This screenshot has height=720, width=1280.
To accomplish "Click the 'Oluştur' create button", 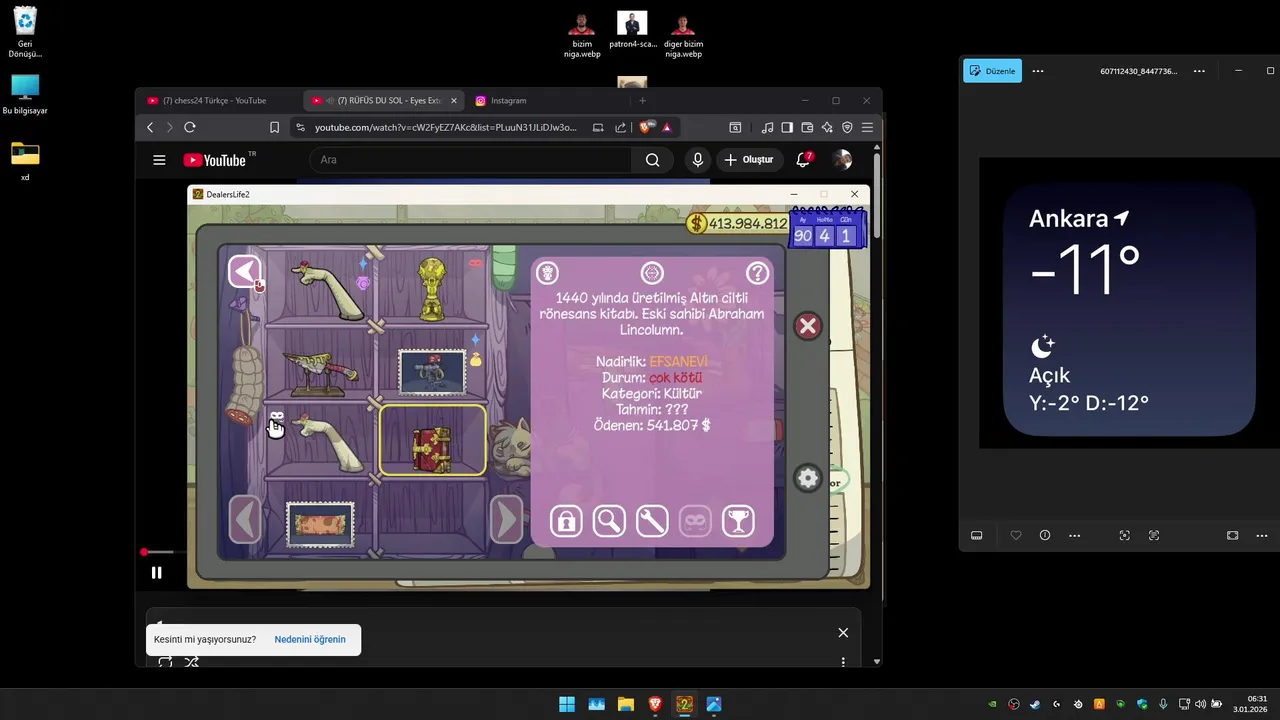I will 749,160.
